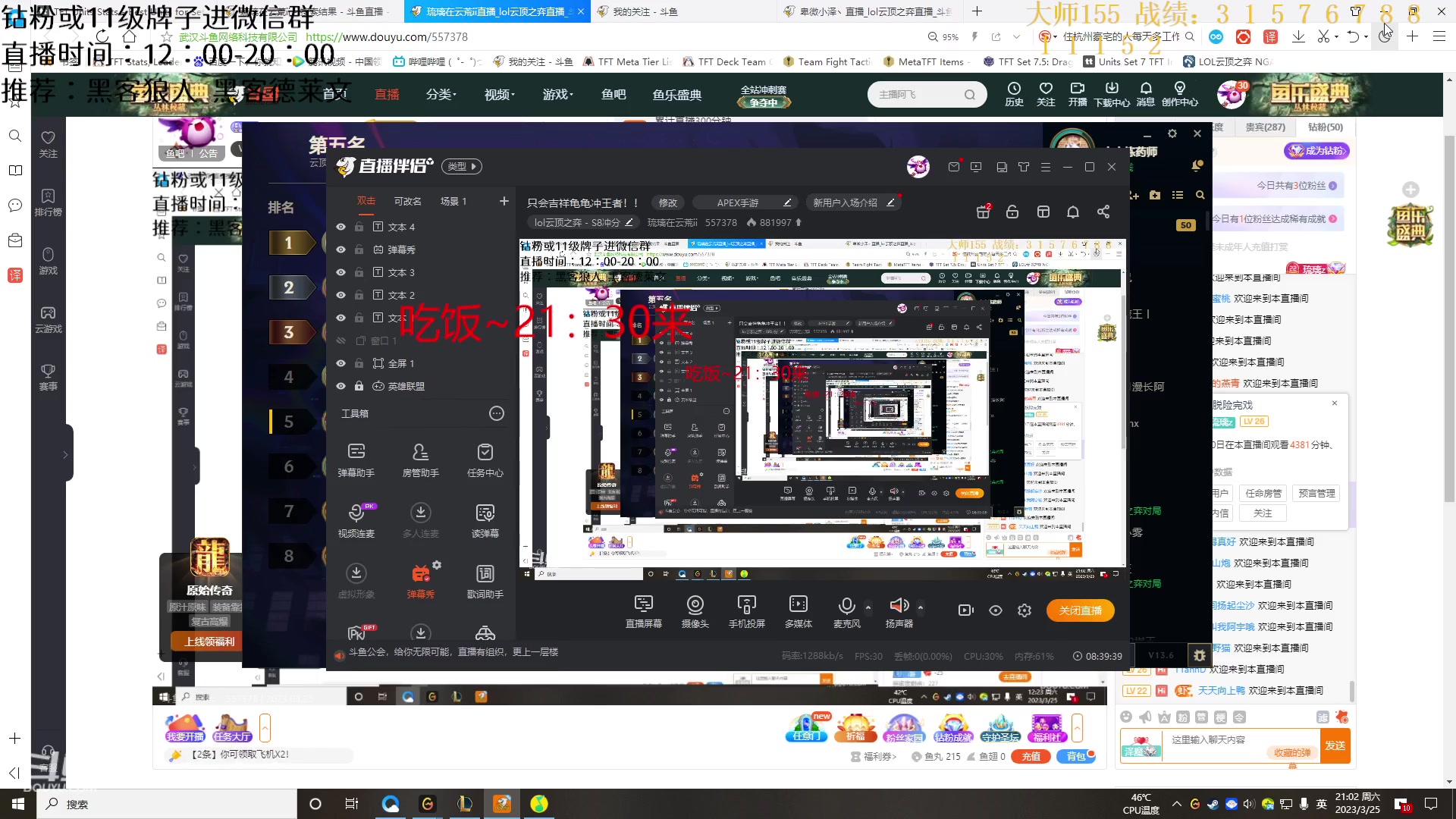
Task: Open 弹幕秀 settings gear
Action: pyautogui.click(x=437, y=565)
